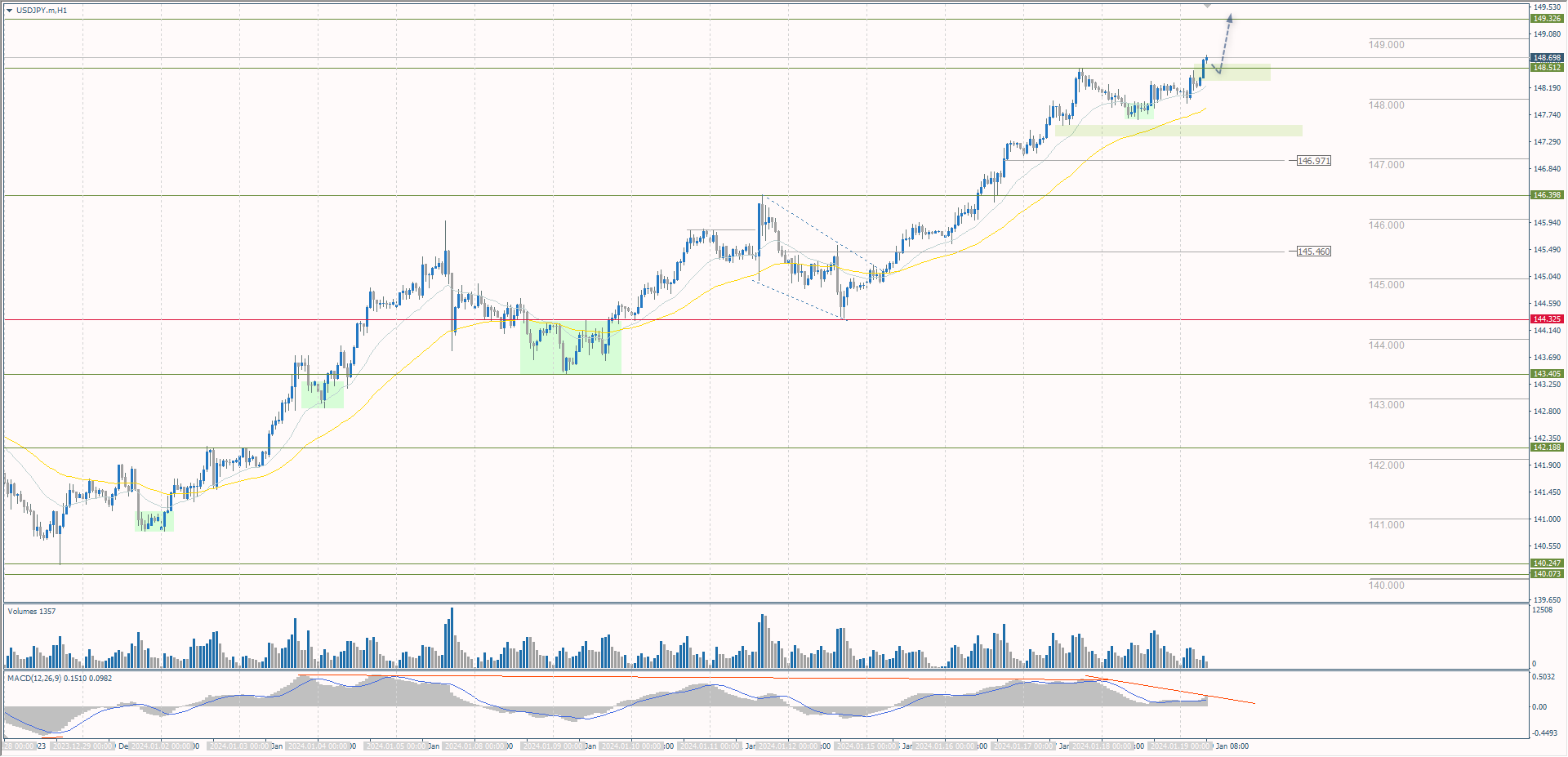Select the 146.971 horizontal level label
The width and height of the screenshot is (1568, 757).
(x=1314, y=161)
